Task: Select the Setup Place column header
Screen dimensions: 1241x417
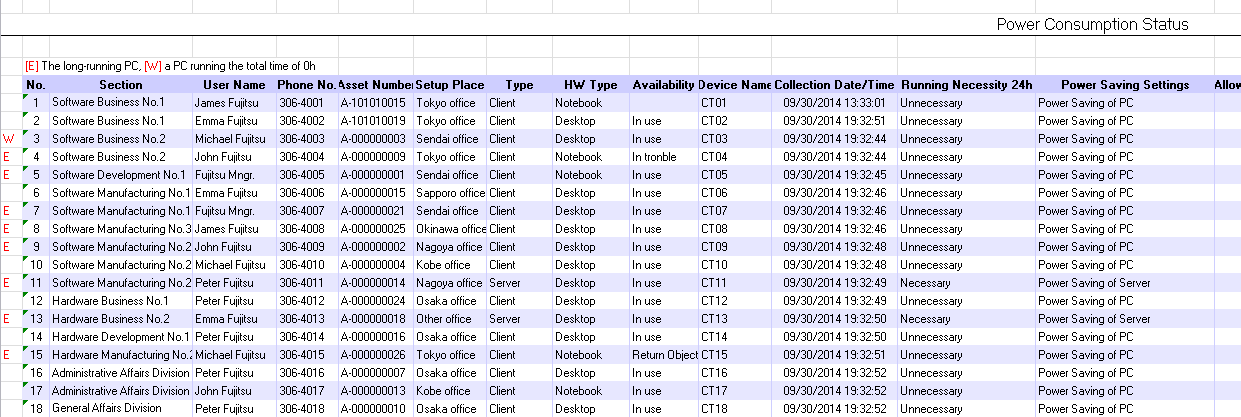Action: click(450, 85)
